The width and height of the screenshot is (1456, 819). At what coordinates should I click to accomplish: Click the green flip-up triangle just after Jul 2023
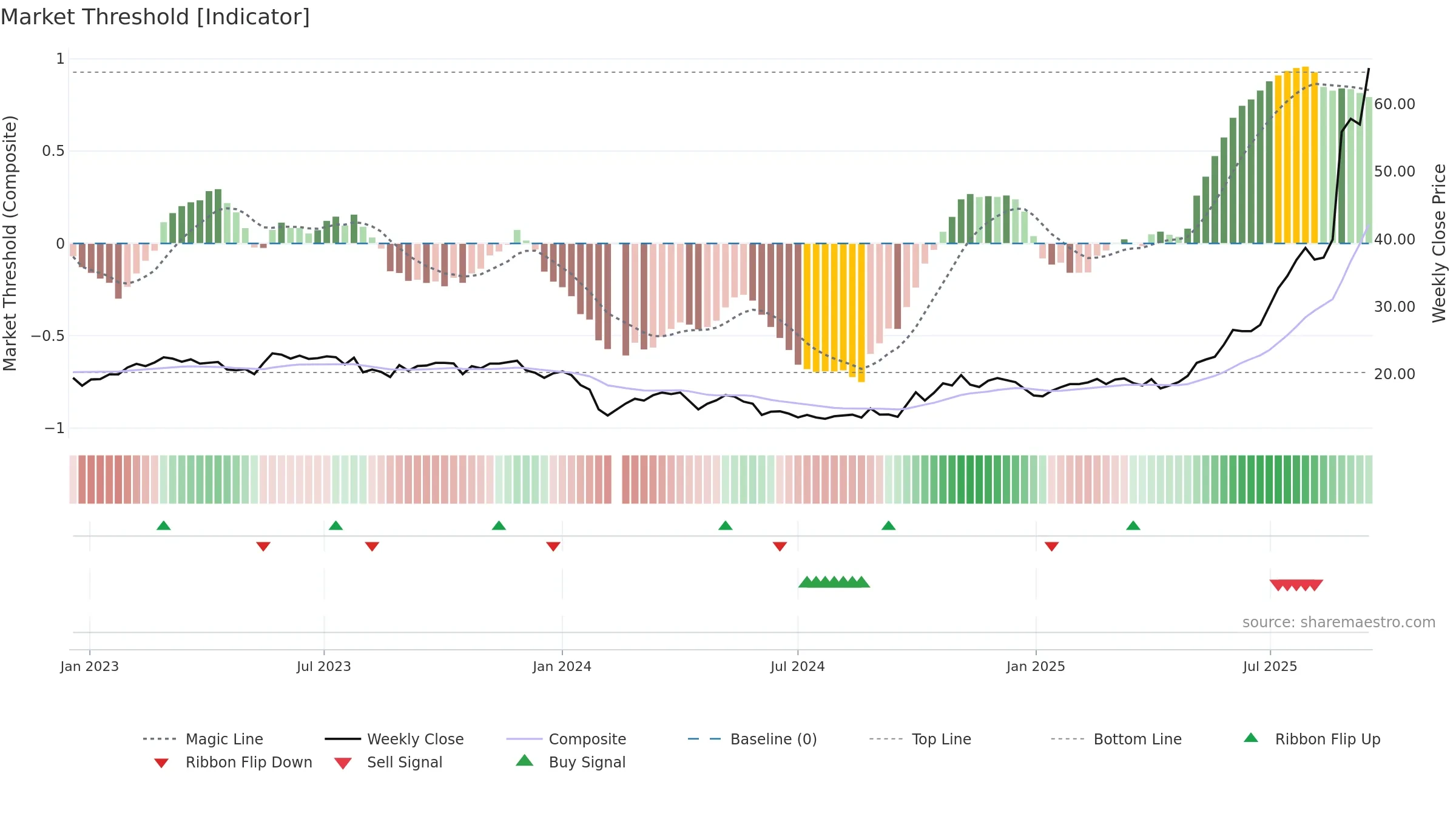(x=336, y=525)
